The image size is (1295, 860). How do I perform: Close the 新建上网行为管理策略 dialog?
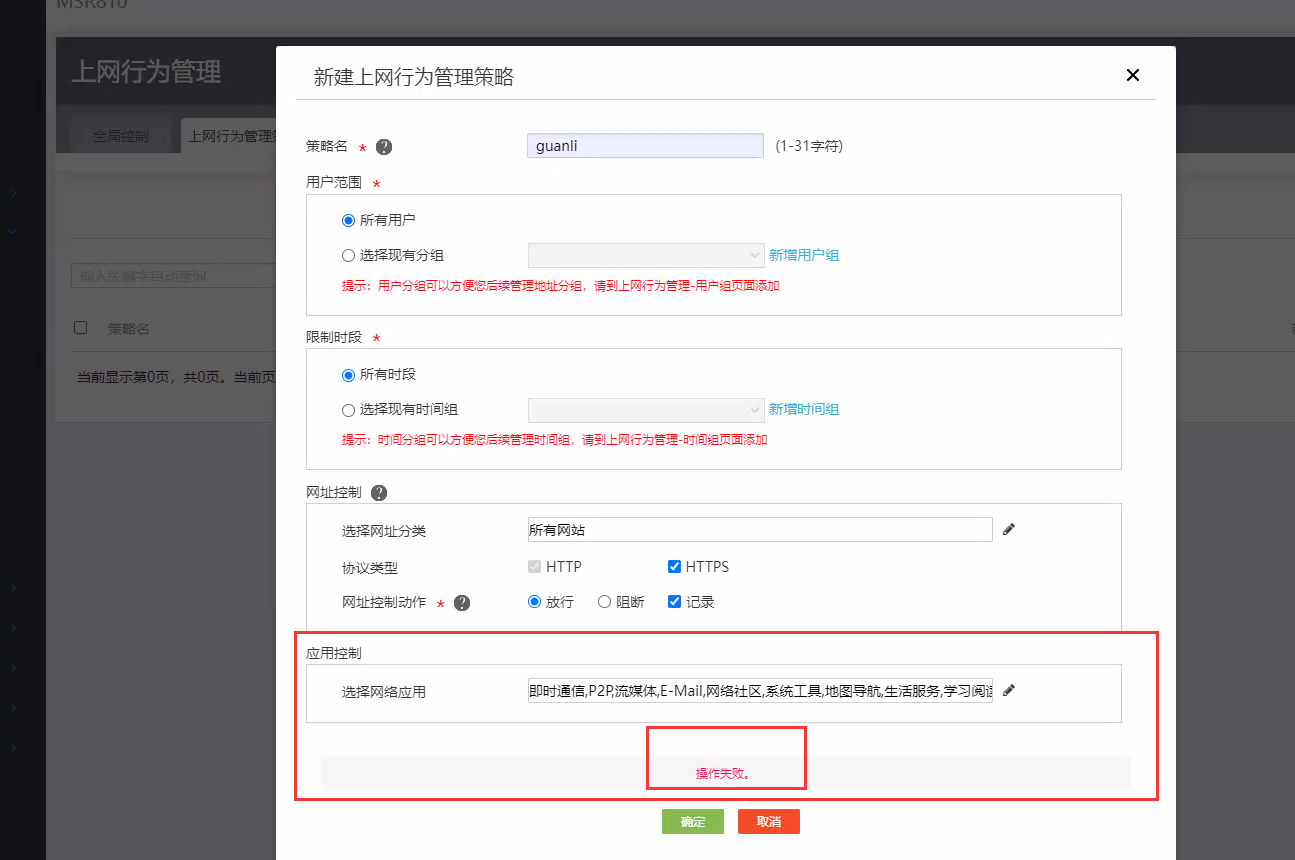click(x=1133, y=75)
